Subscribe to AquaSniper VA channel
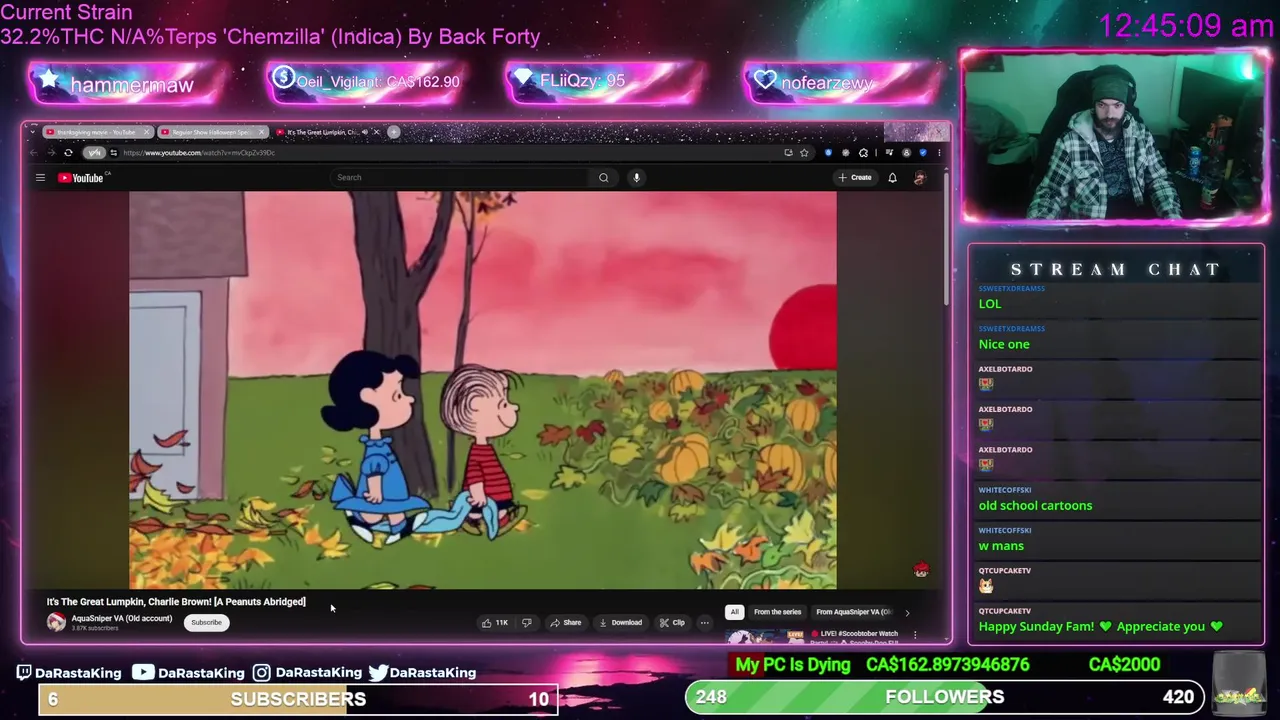 [206, 623]
